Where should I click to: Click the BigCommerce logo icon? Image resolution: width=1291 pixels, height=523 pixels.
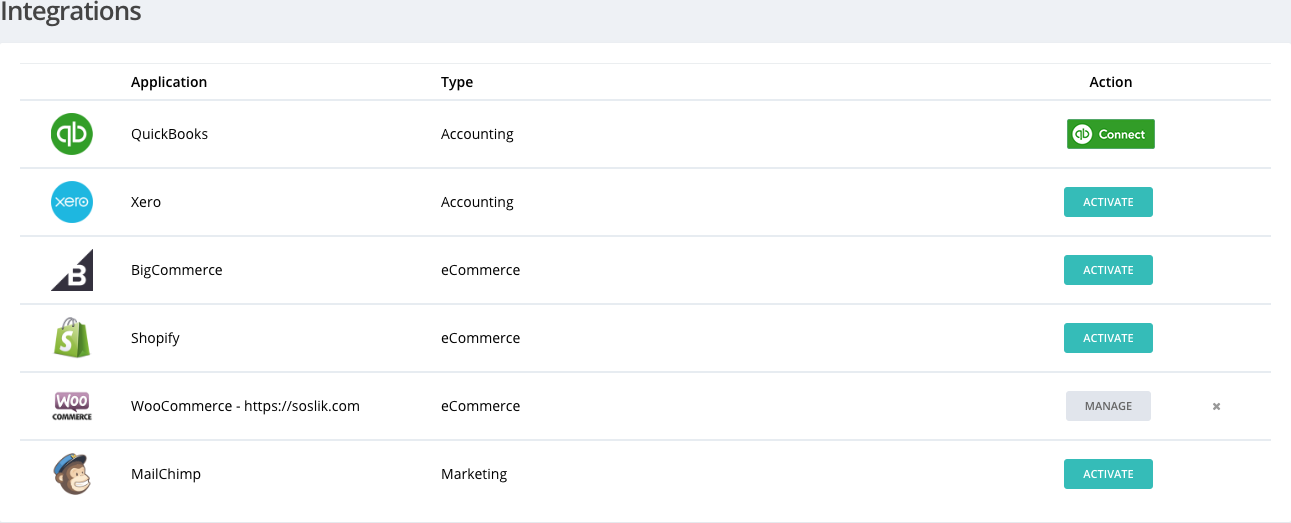pos(72,270)
